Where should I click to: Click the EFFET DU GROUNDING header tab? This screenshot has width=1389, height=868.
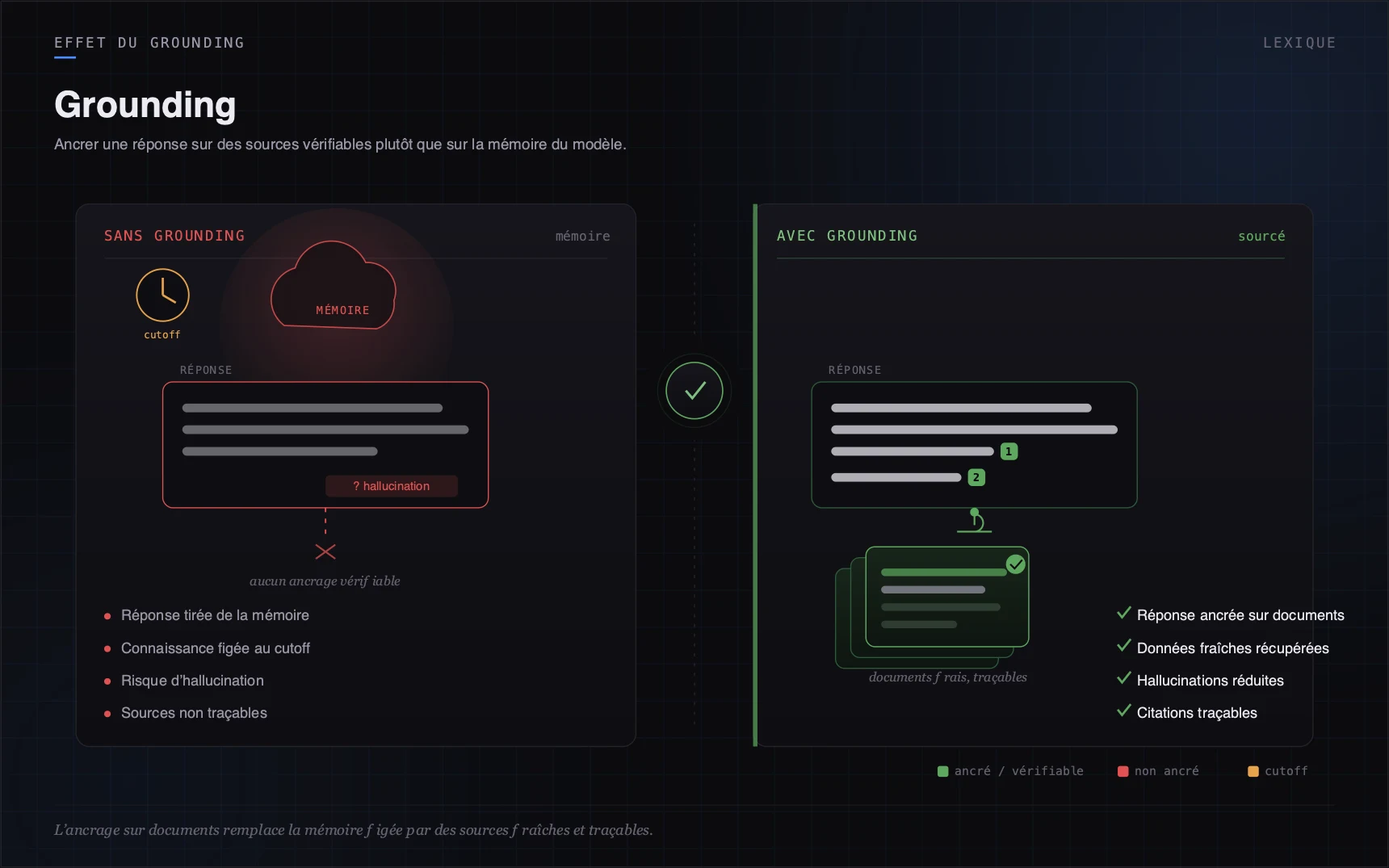point(149,43)
